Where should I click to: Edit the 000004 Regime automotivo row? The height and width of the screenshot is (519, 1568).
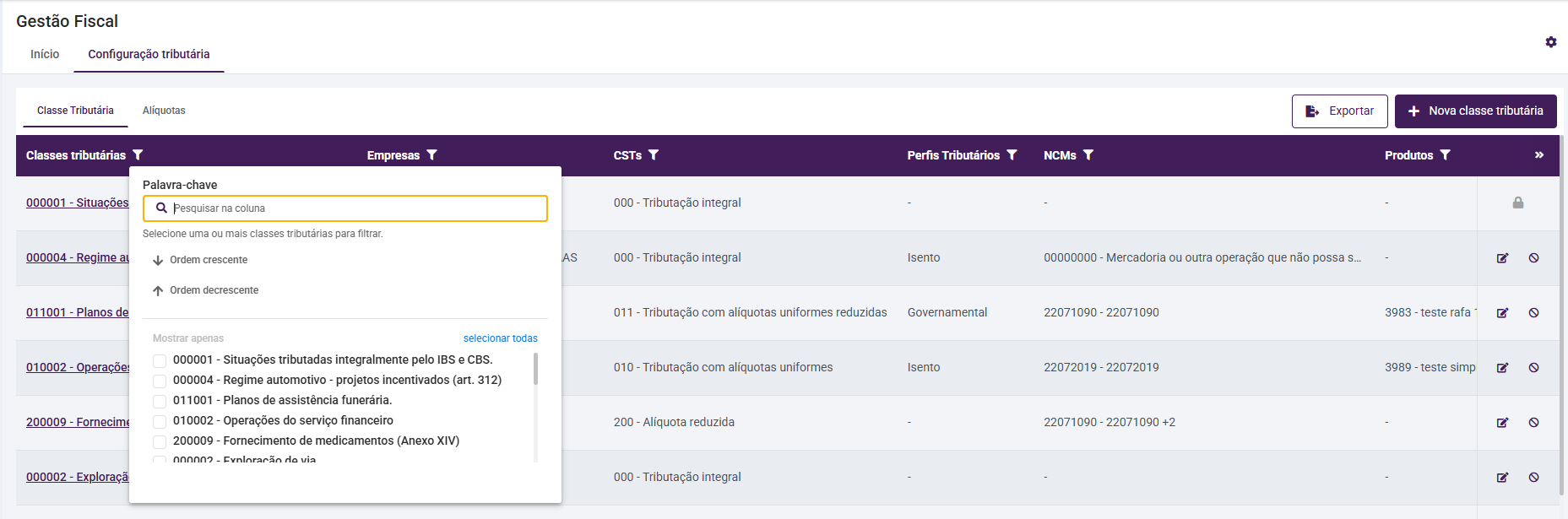point(1502,258)
